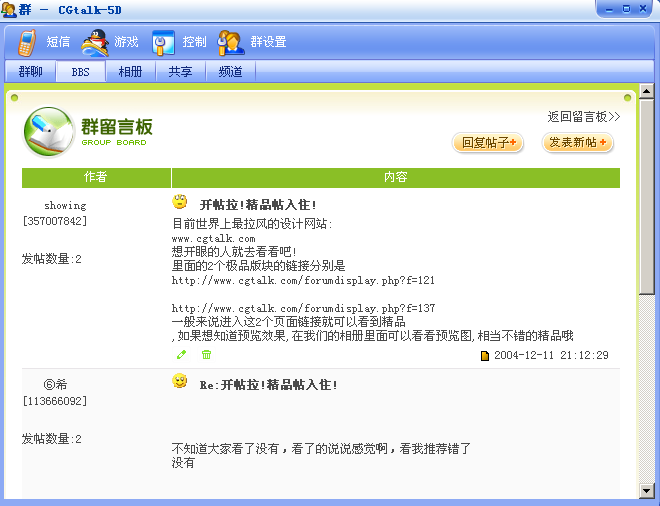Click the 群设置 group settings icon

(x=231, y=43)
